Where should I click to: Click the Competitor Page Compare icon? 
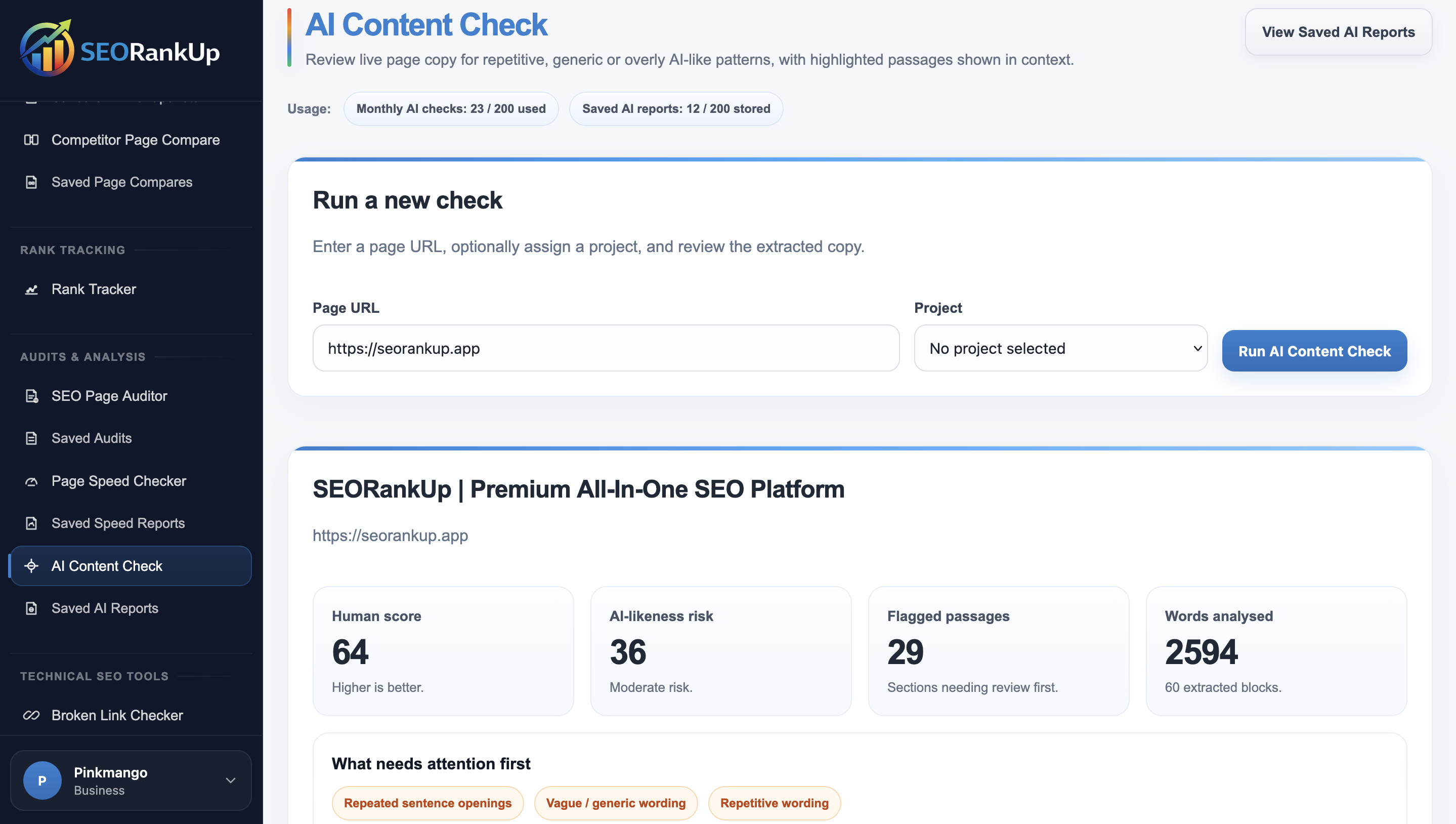click(31, 140)
